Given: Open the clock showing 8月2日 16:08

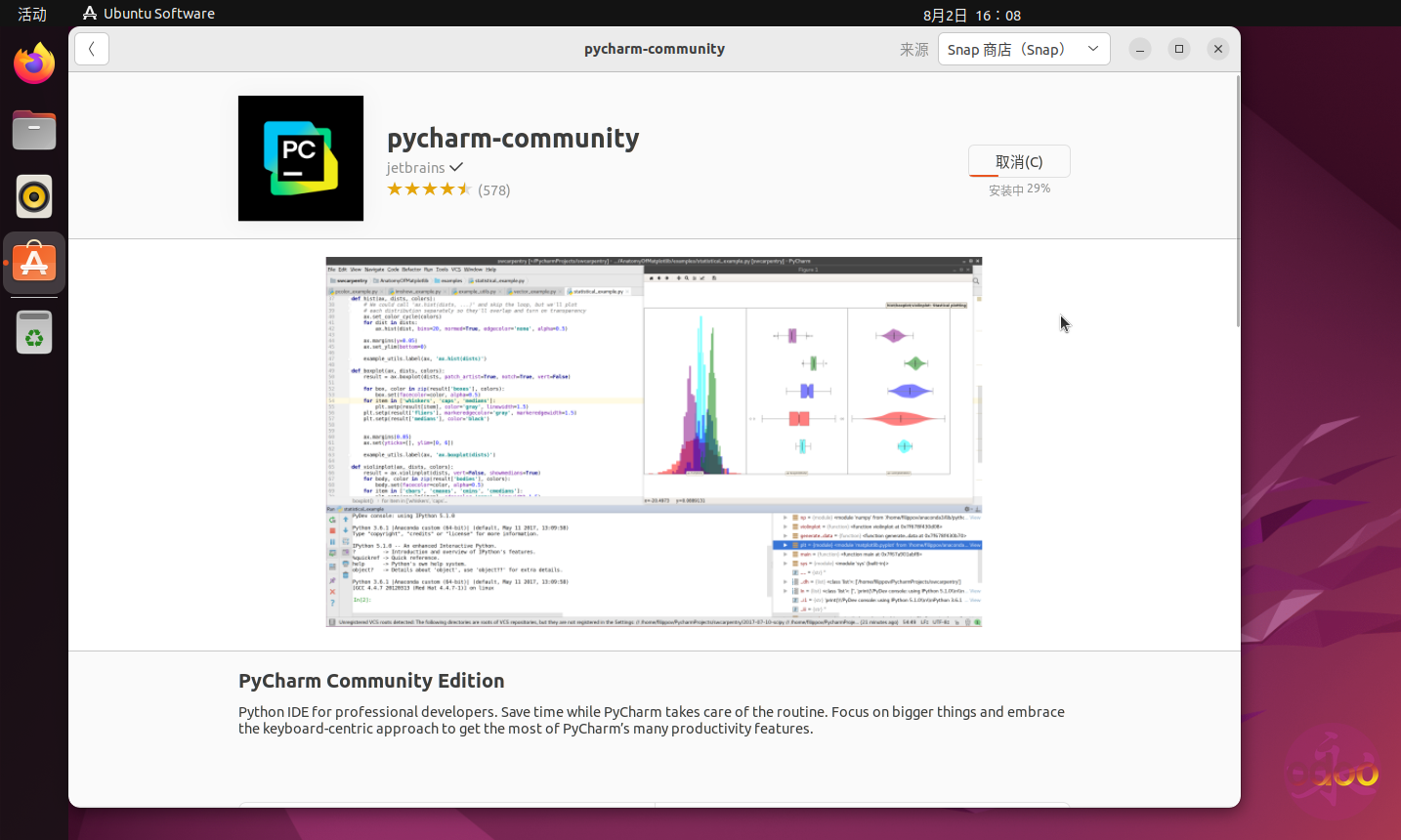Looking at the screenshot, I should coord(972,15).
